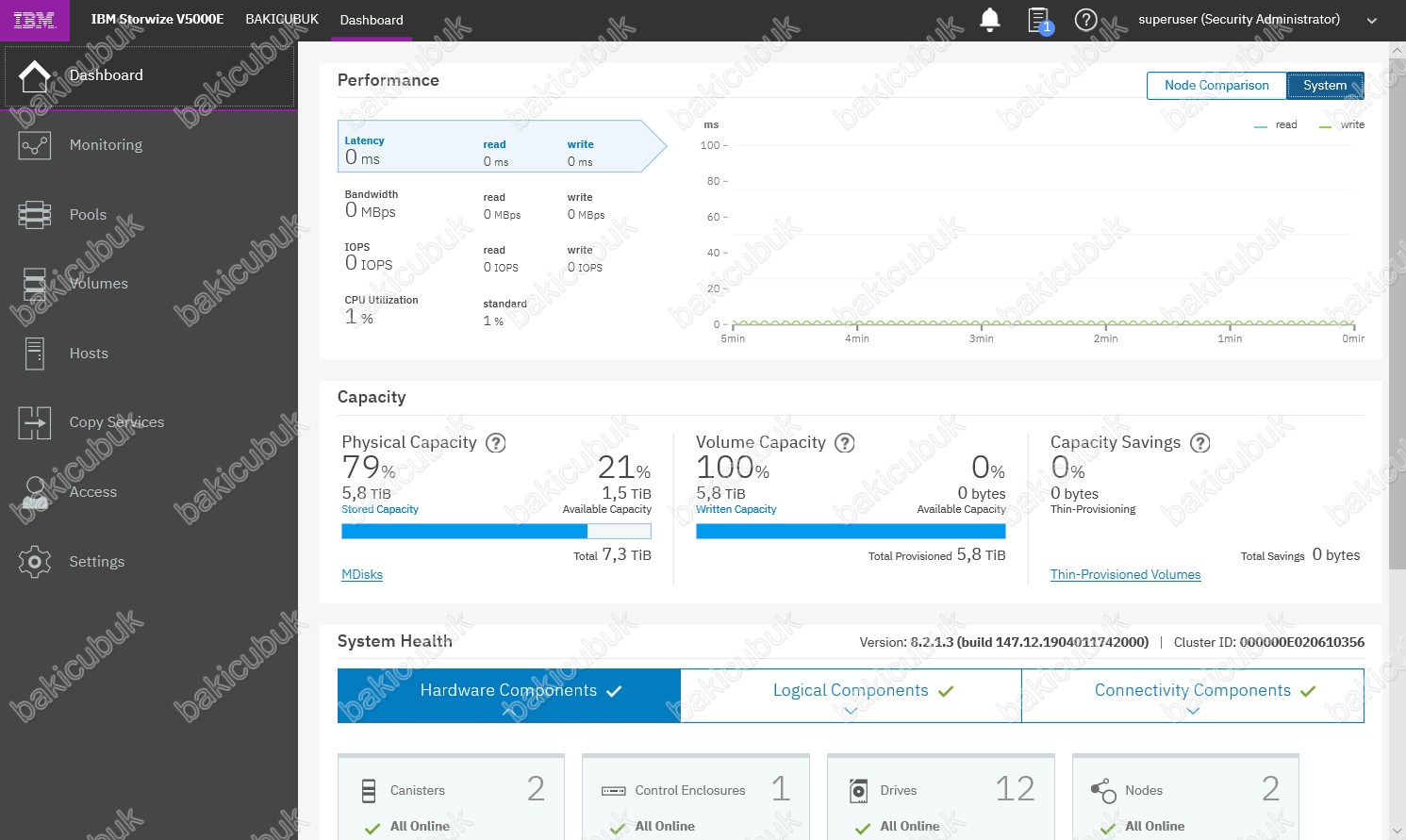
Task: Click the Nodes card icon
Action: pos(1103,791)
